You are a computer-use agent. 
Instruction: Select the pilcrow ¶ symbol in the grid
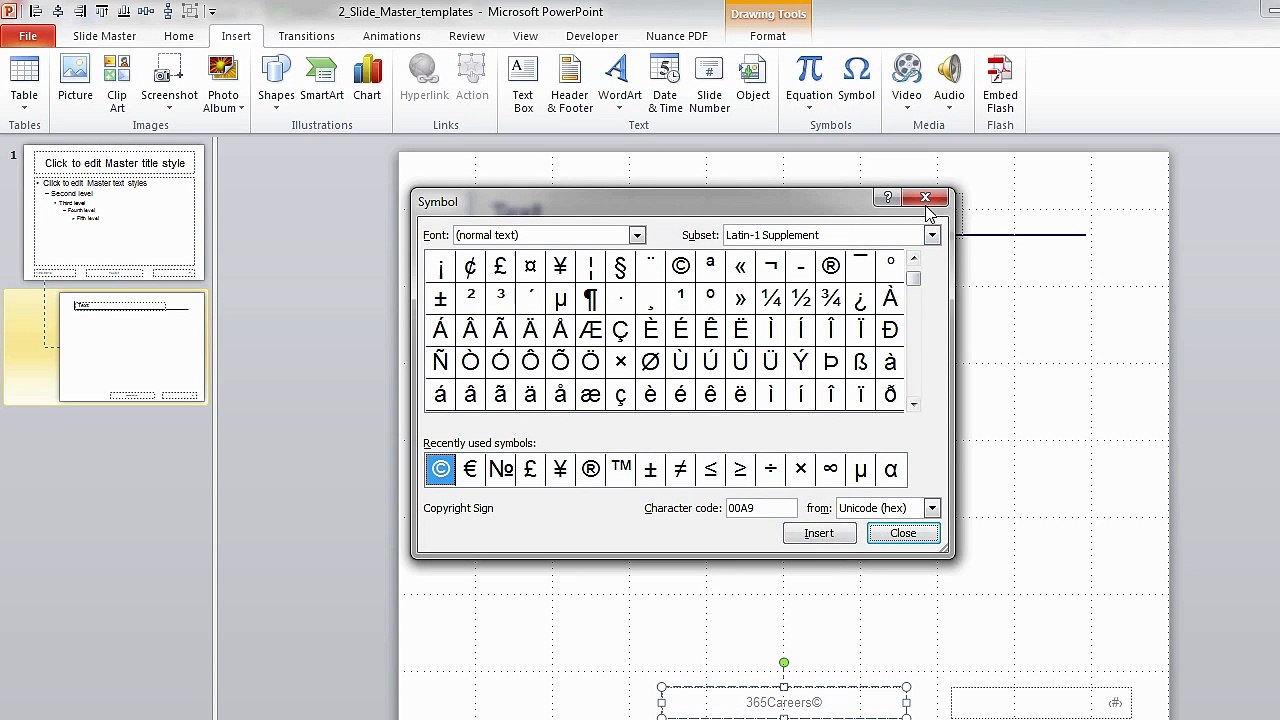[590, 298]
